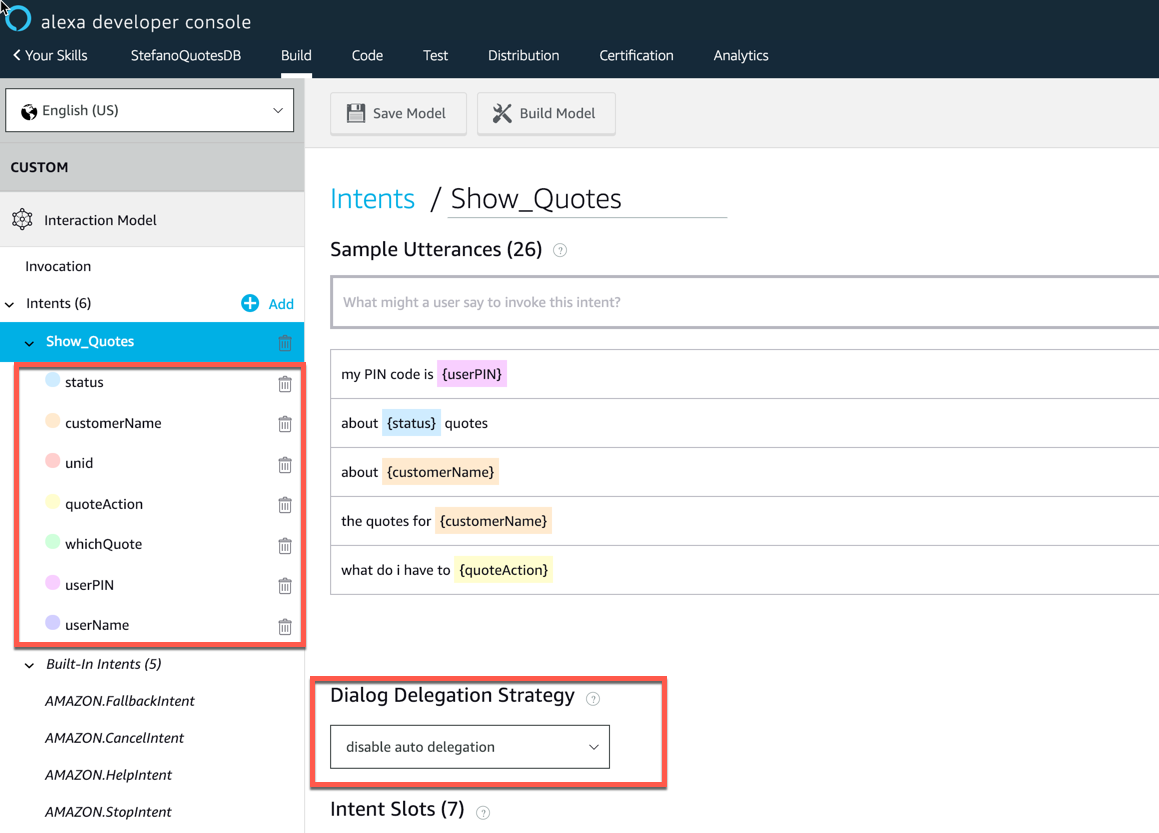Click the pink userPIN slot color dot
Viewport: 1159px width, 833px height.
[52, 582]
